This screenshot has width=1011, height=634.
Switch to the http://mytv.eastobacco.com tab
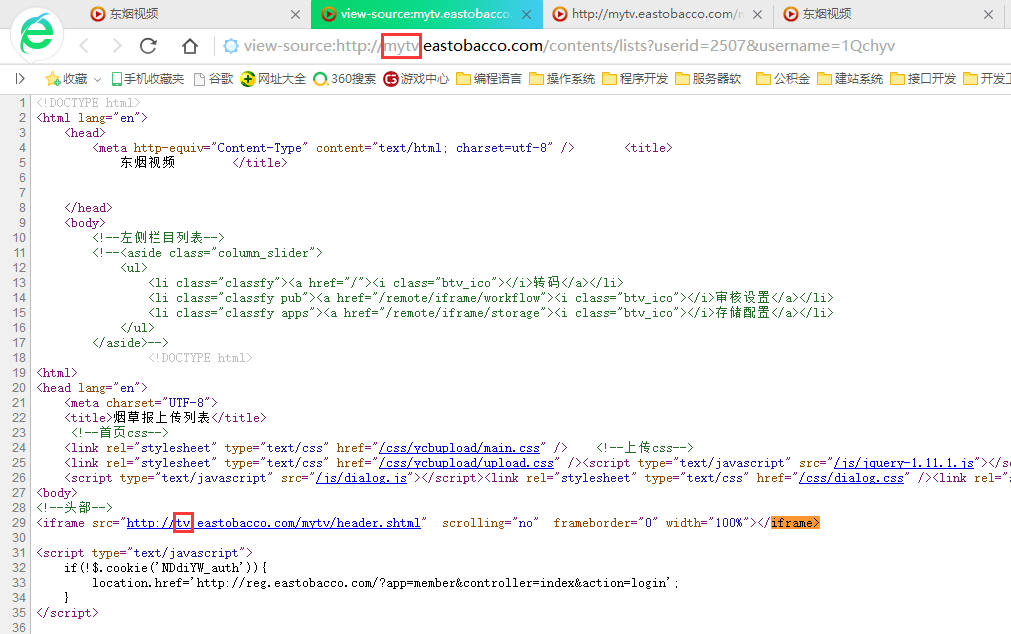(650, 14)
